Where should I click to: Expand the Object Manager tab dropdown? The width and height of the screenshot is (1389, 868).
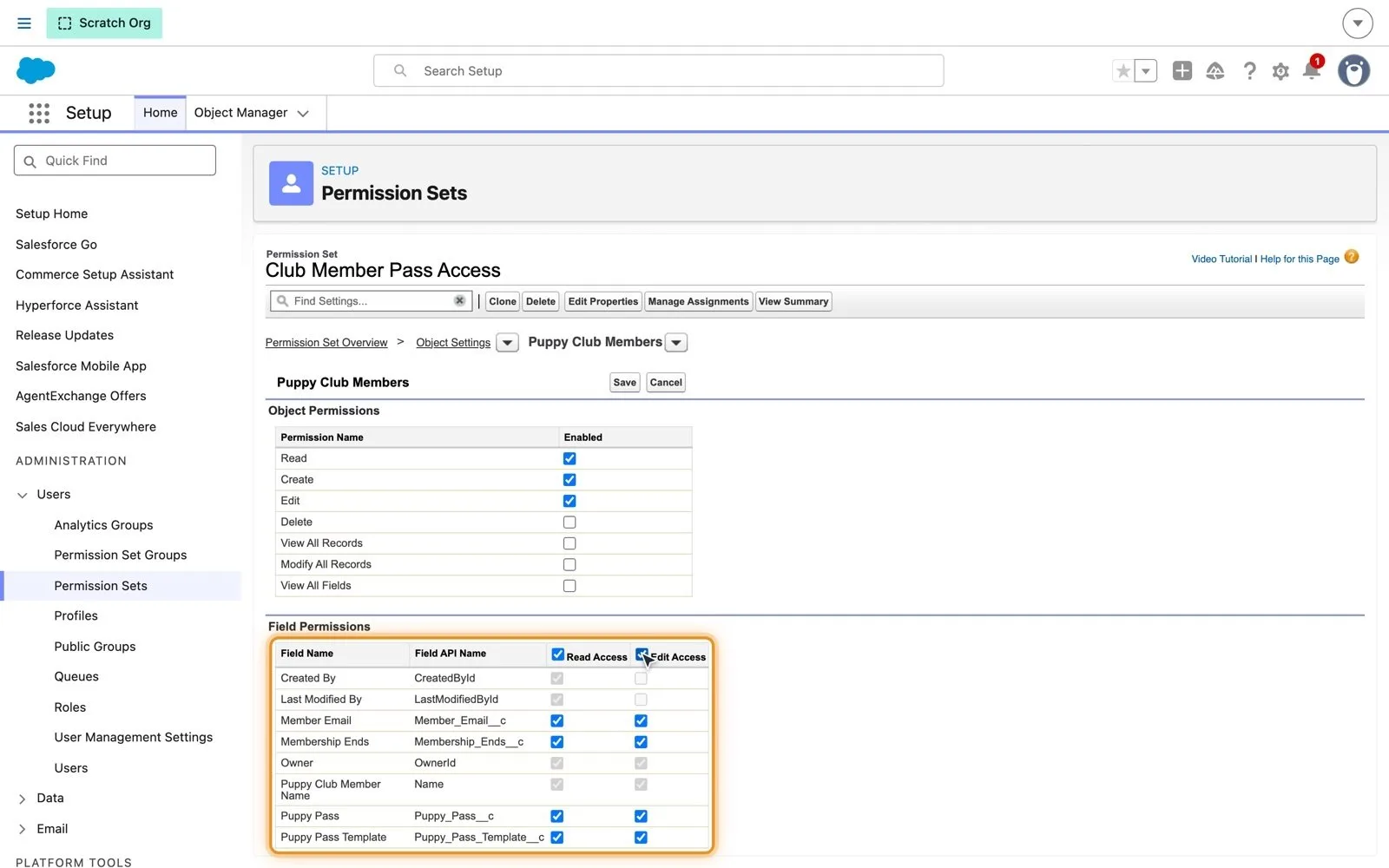303,114
